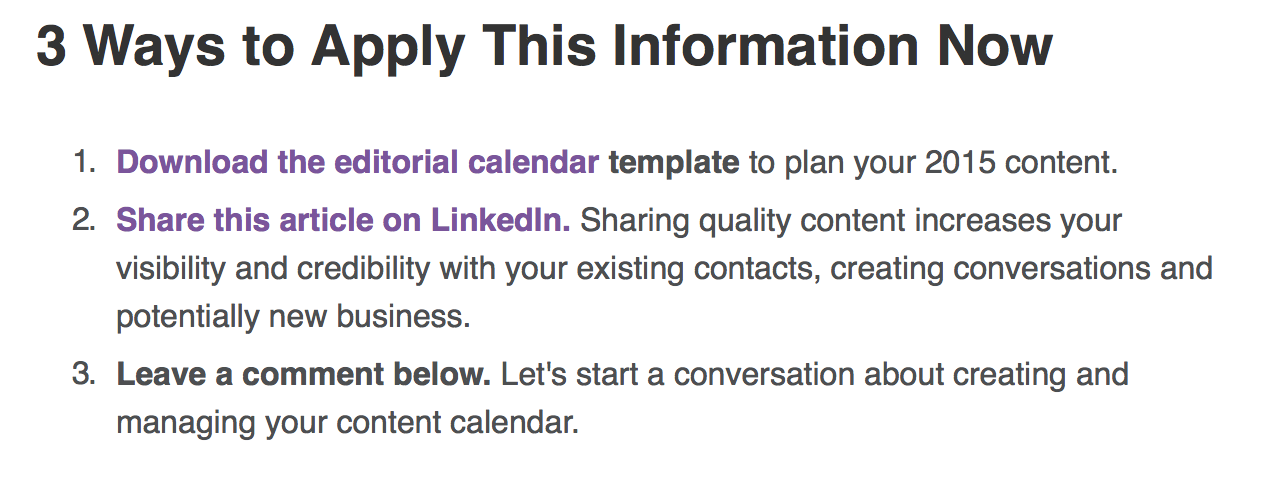The width and height of the screenshot is (1278, 496).
Task: Click the bold word template
Action: click(674, 163)
